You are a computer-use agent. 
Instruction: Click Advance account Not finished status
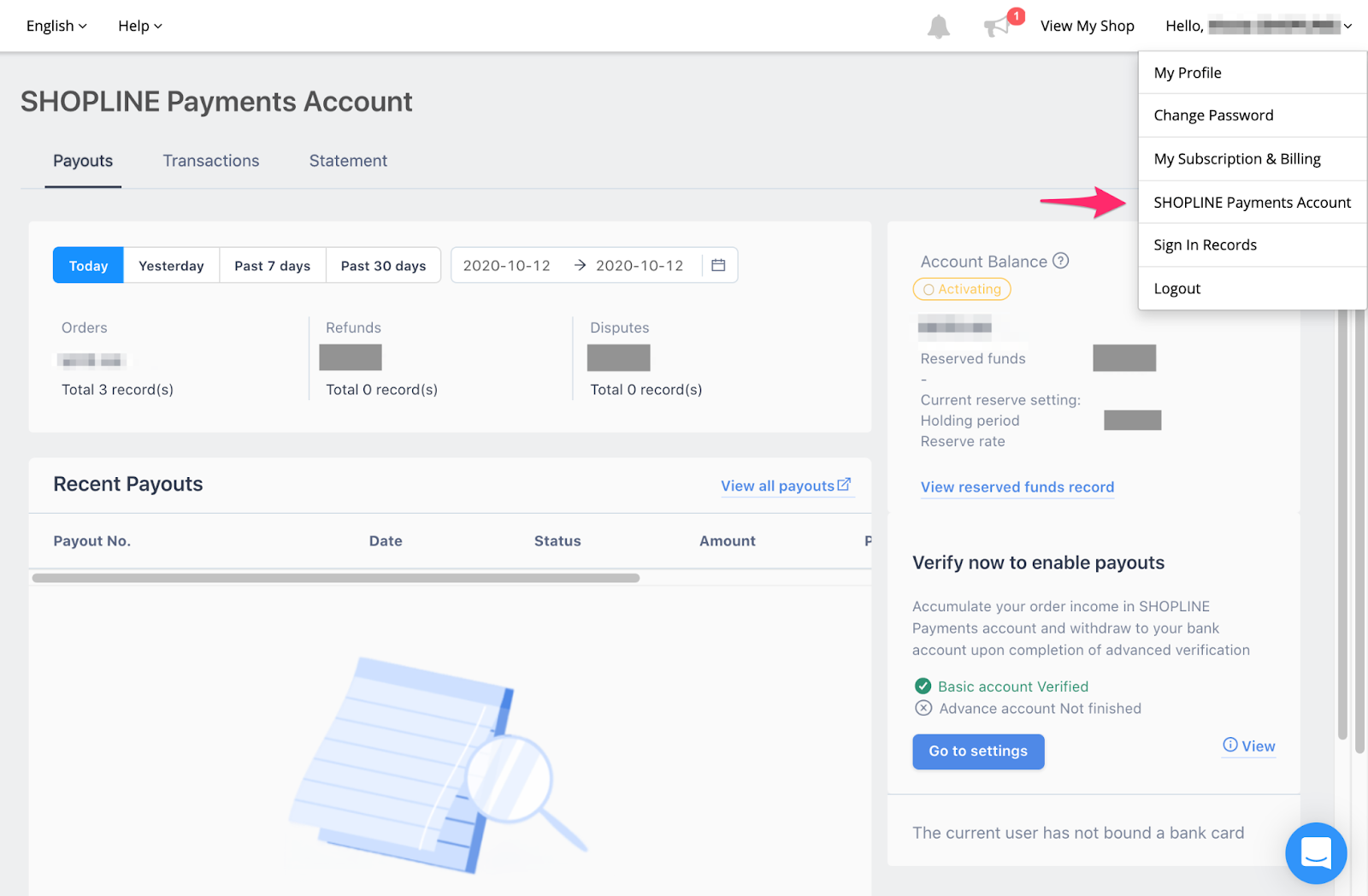tap(1029, 709)
